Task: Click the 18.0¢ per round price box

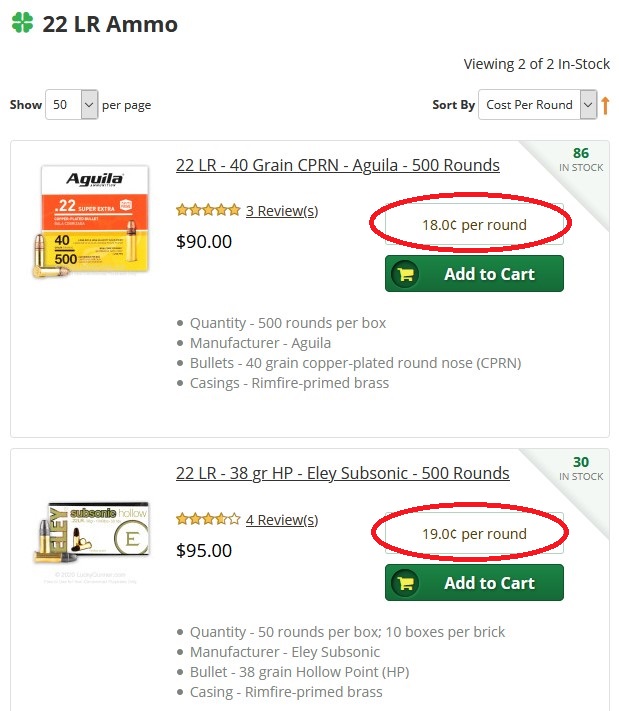Action: click(474, 225)
